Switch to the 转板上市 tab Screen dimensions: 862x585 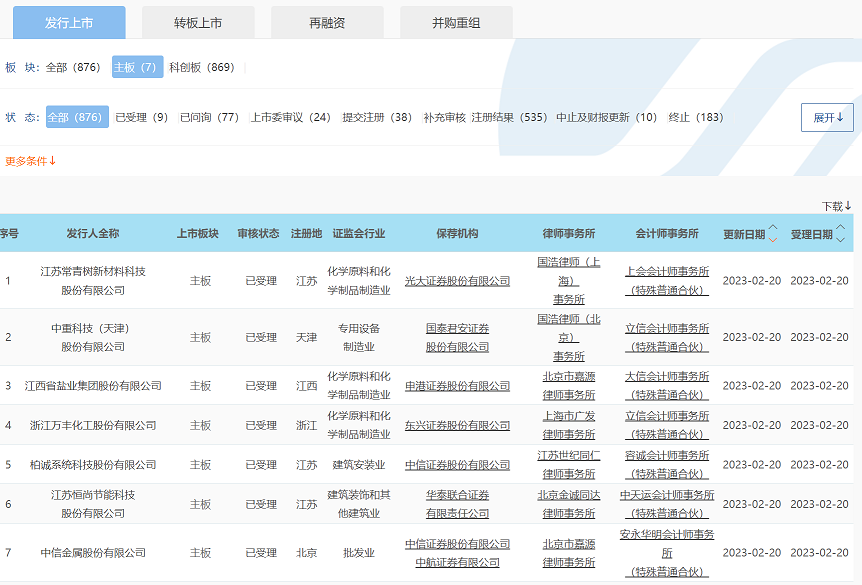198,22
